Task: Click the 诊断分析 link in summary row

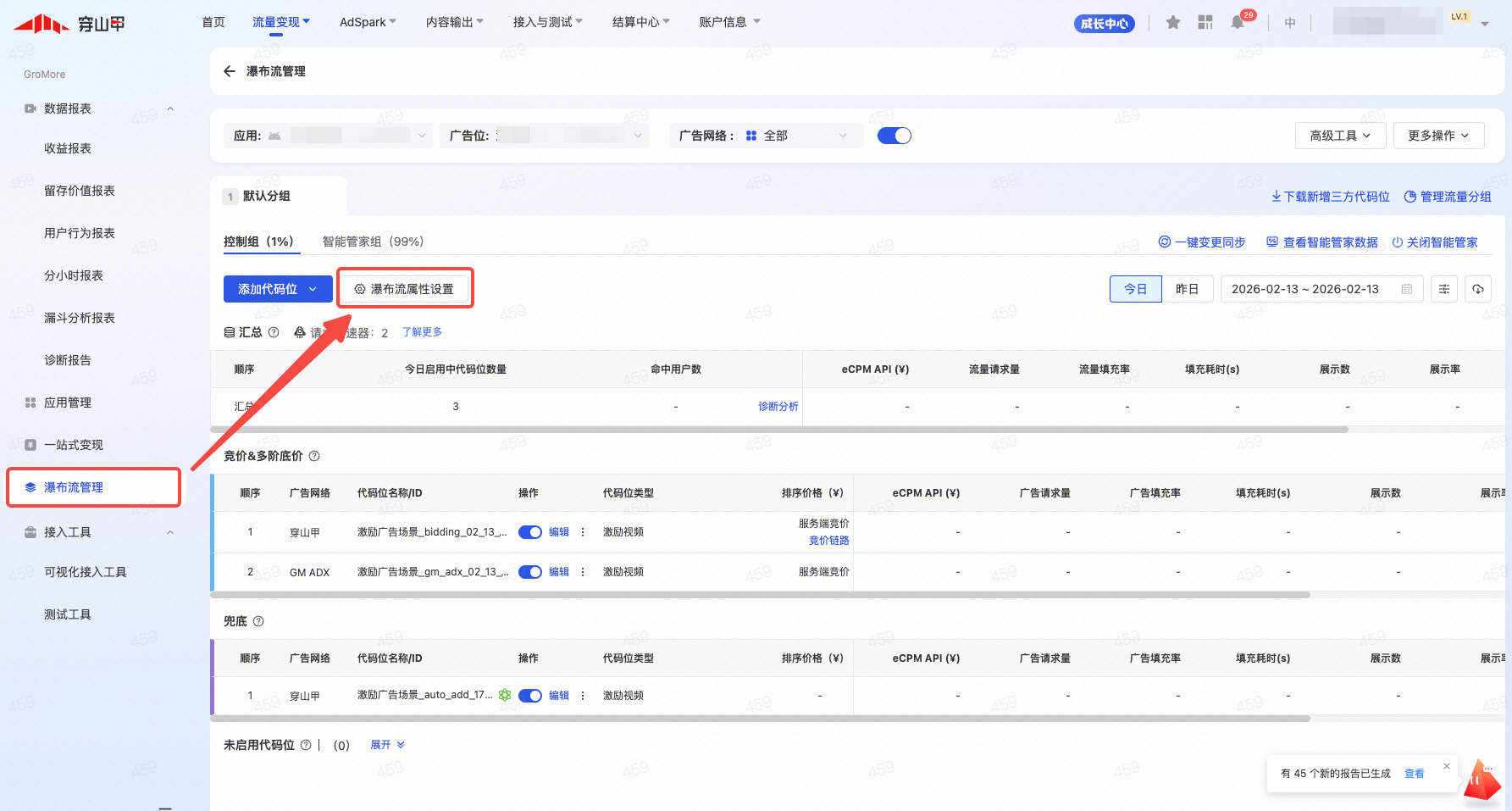Action: 778,407
